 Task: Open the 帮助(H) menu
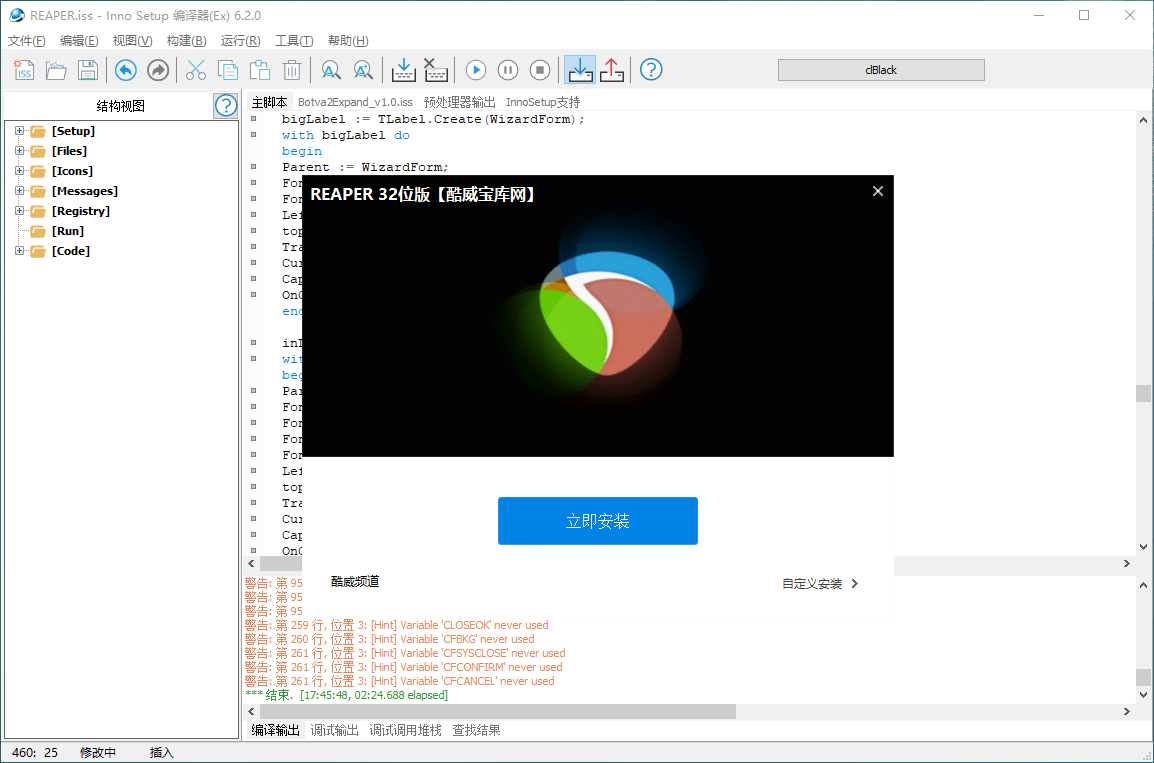point(348,40)
